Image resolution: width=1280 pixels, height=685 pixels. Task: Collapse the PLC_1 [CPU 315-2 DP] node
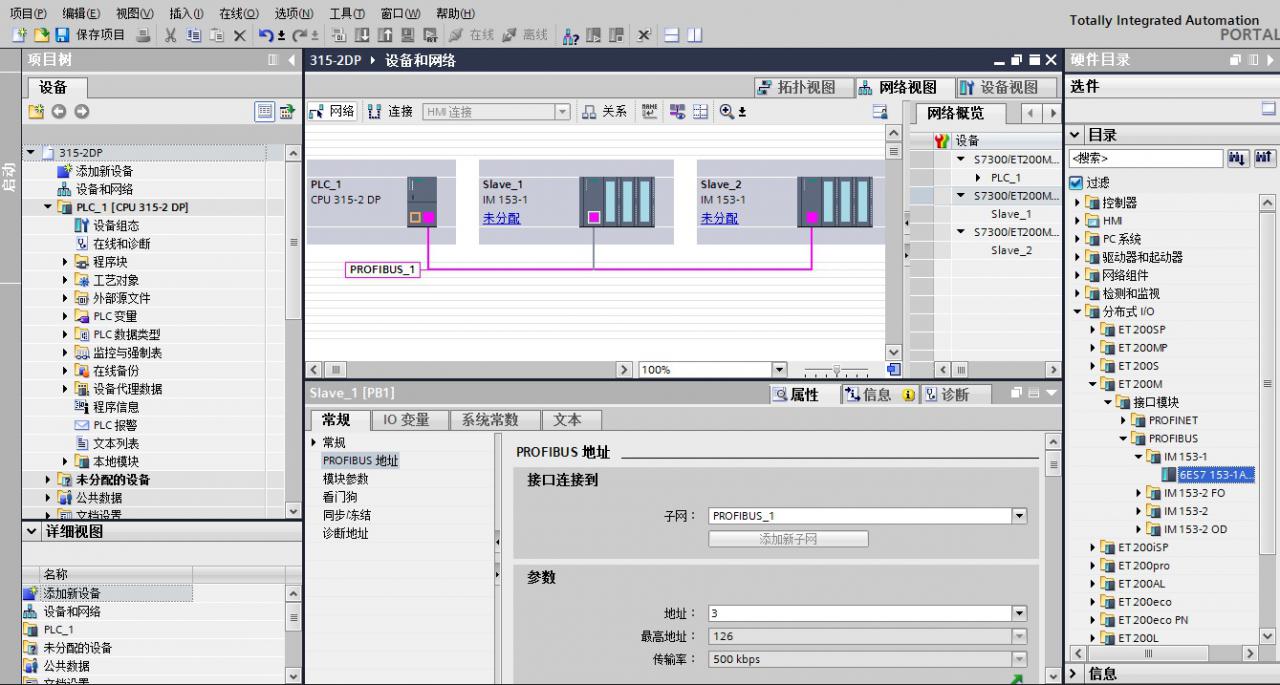48,207
